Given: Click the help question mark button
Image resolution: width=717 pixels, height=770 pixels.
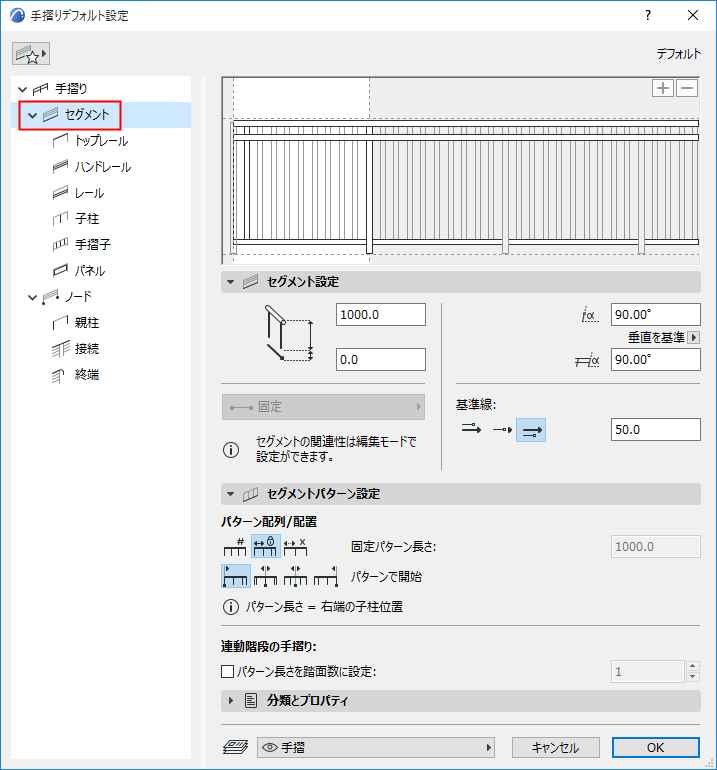Looking at the screenshot, I should pyautogui.click(x=648, y=15).
